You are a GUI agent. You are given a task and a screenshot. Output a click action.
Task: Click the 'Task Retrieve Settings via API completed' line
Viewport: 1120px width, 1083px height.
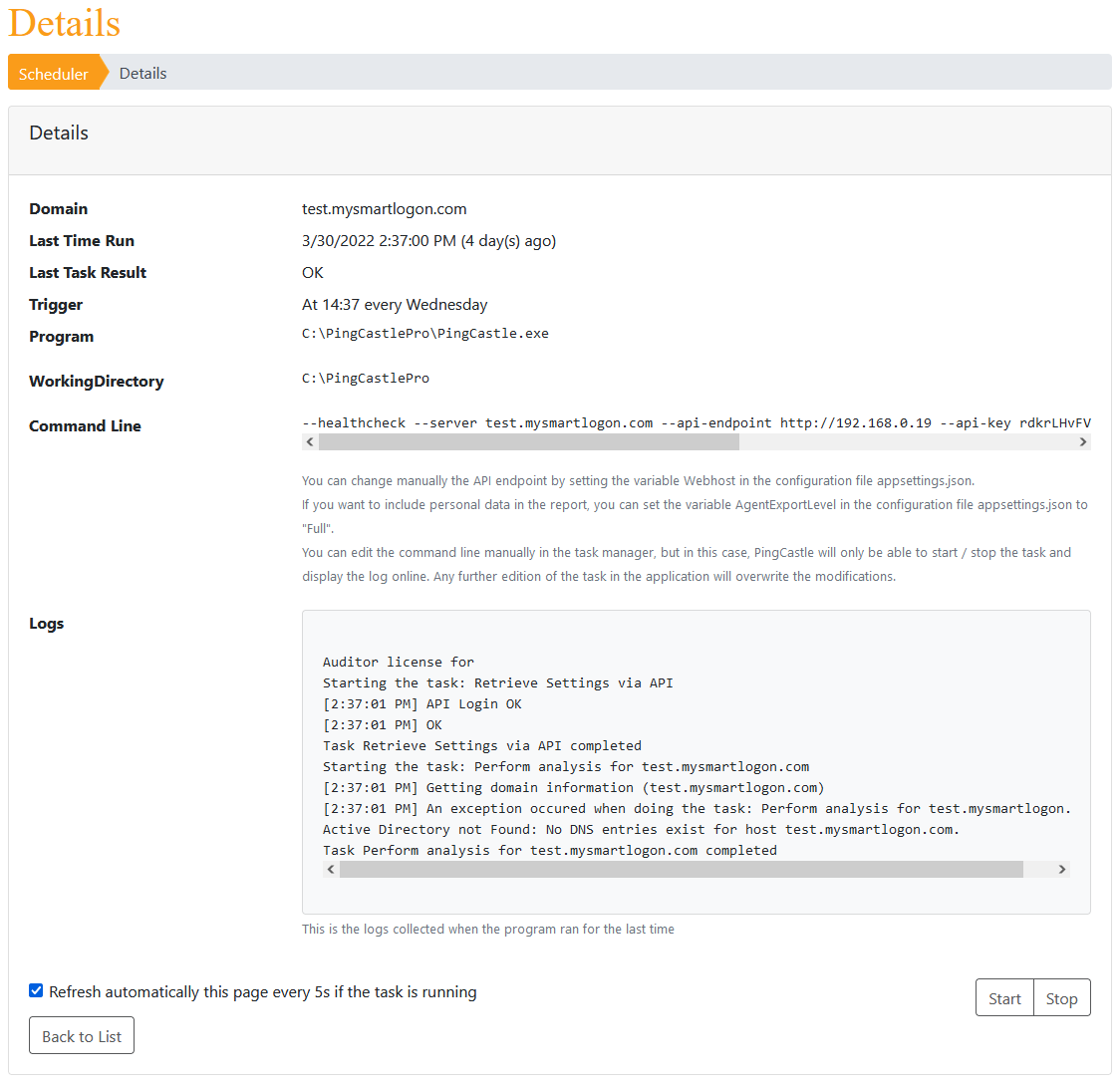tap(482, 746)
